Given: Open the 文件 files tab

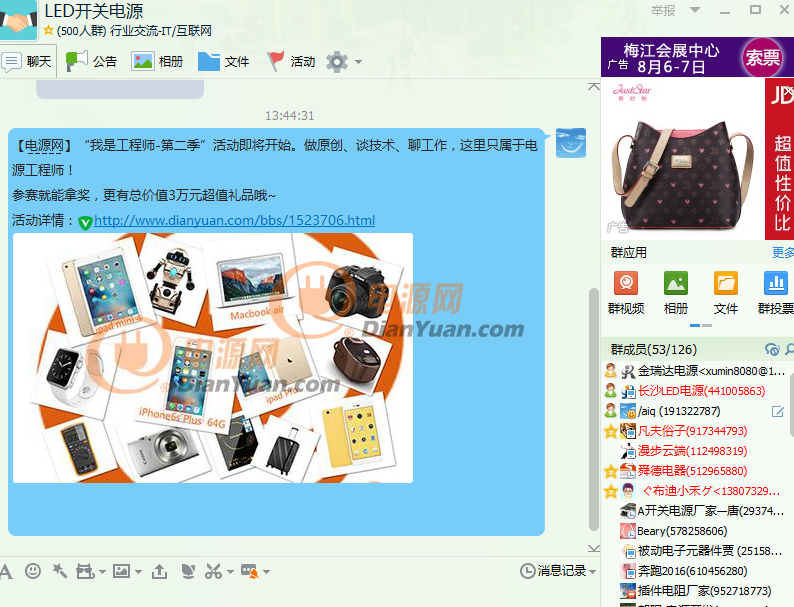Looking at the screenshot, I should [223, 61].
